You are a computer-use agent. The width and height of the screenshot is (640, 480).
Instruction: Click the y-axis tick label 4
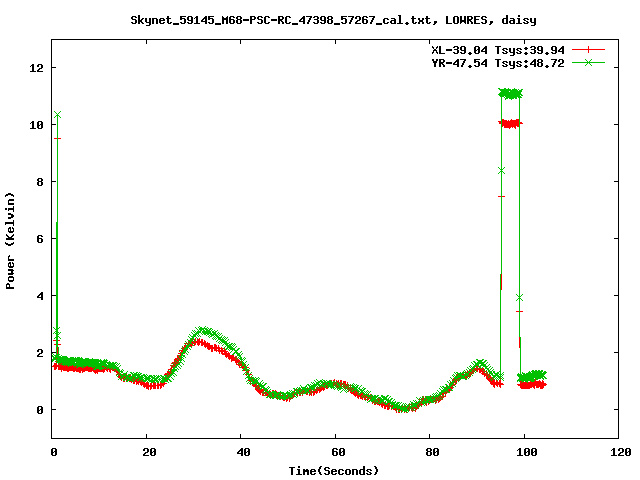tap(40, 296)
